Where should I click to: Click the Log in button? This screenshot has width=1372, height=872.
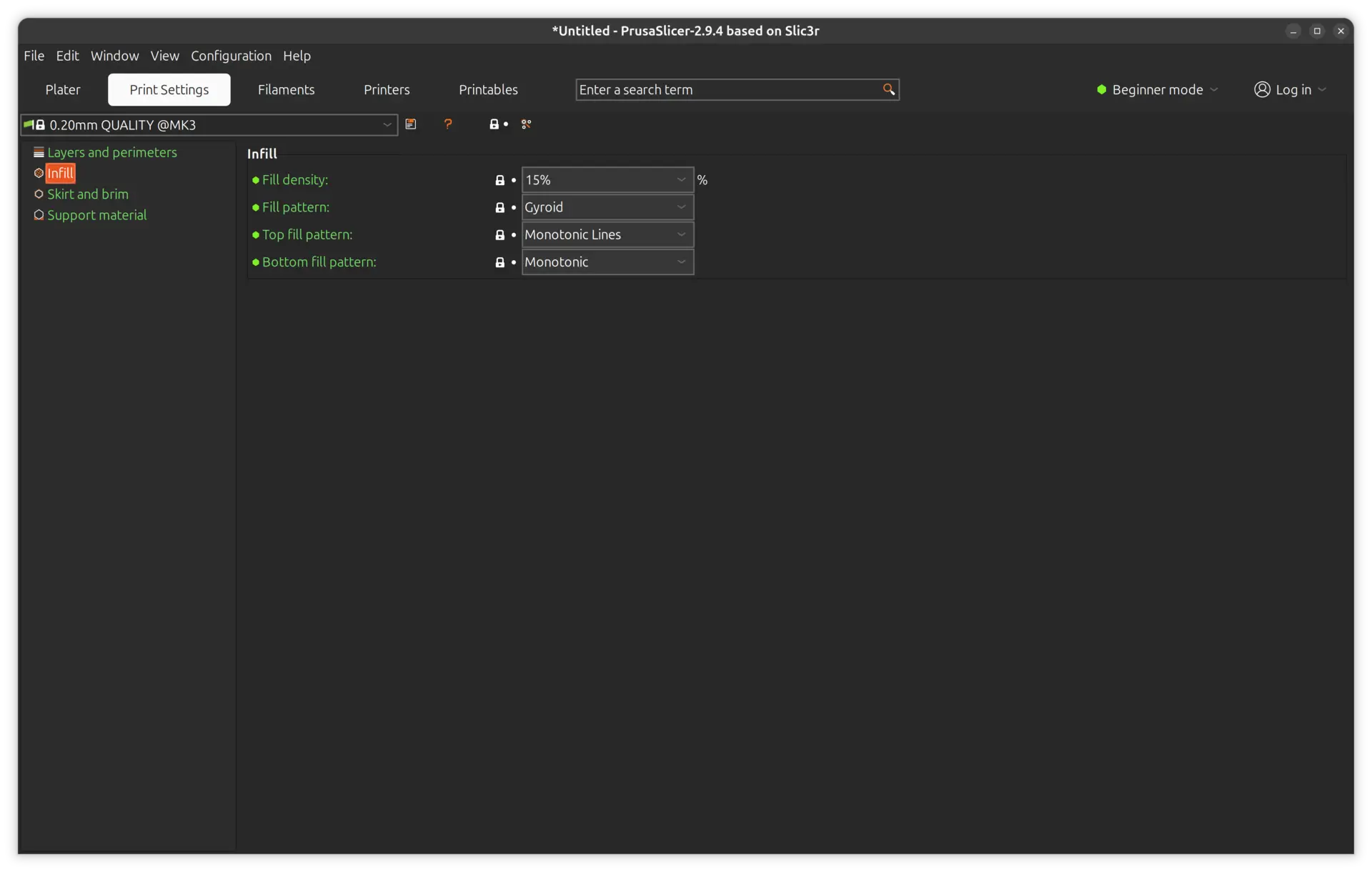pyautogui.click(x=1290, y=89)
